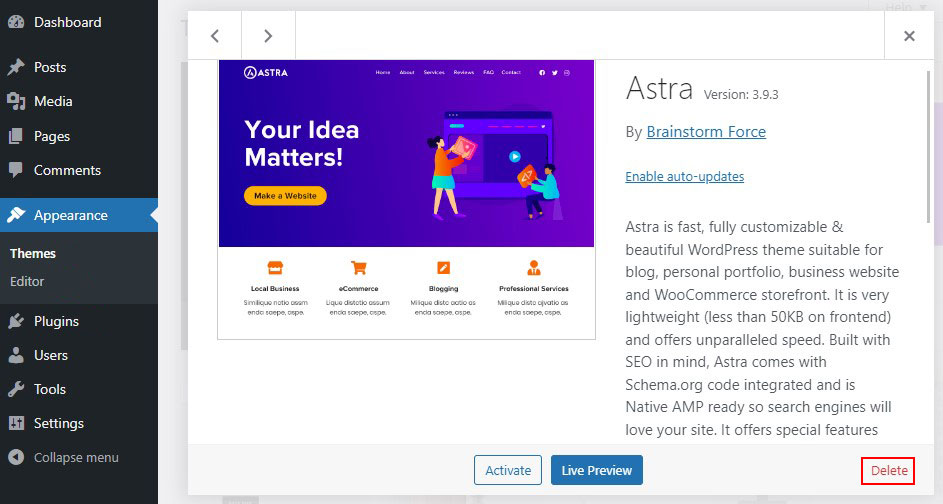Activate the Astra theme
Viewport: 943px width, 504px height.
coord(508,470)
